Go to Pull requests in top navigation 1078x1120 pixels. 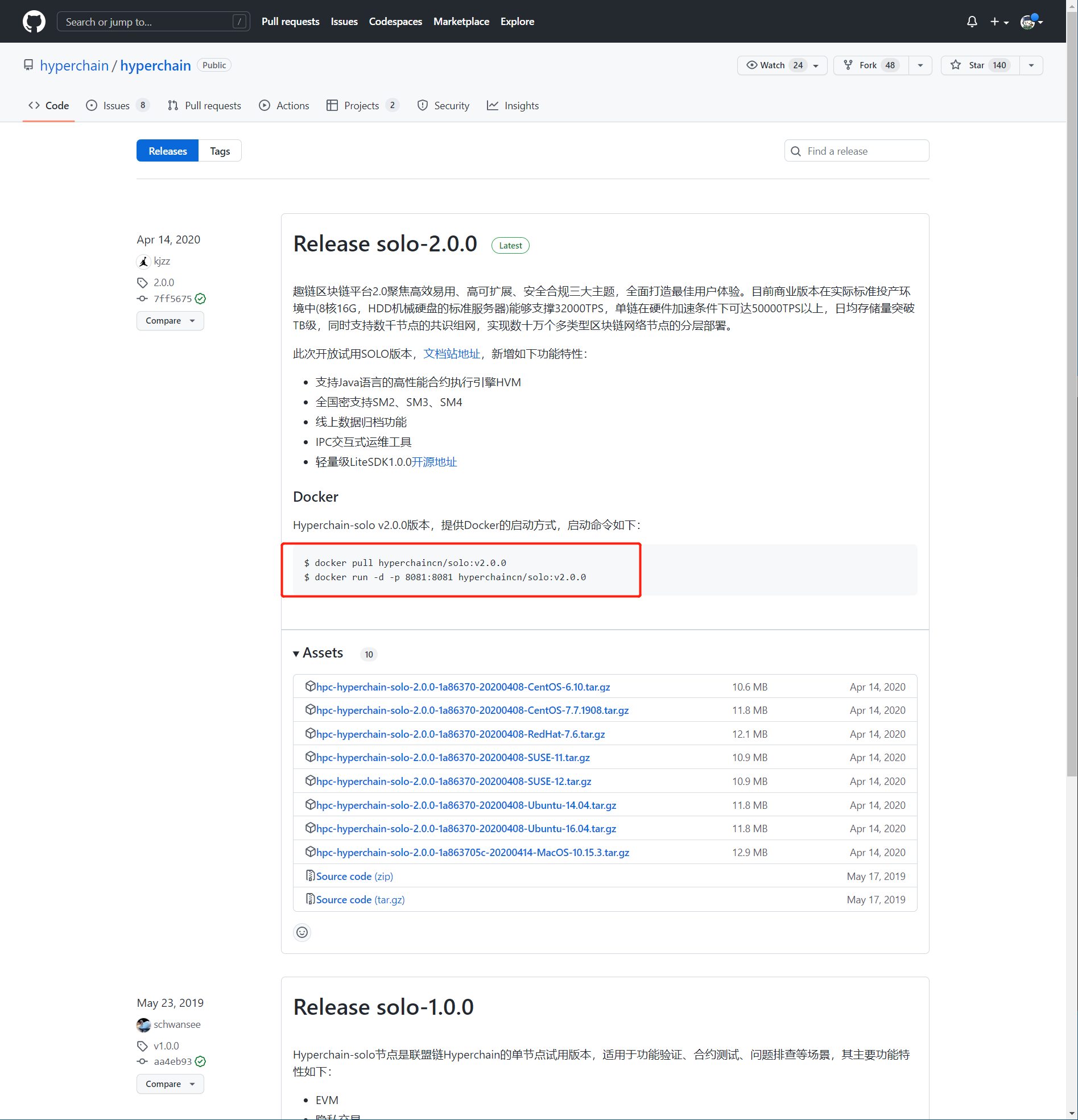[x=290, y=22]
